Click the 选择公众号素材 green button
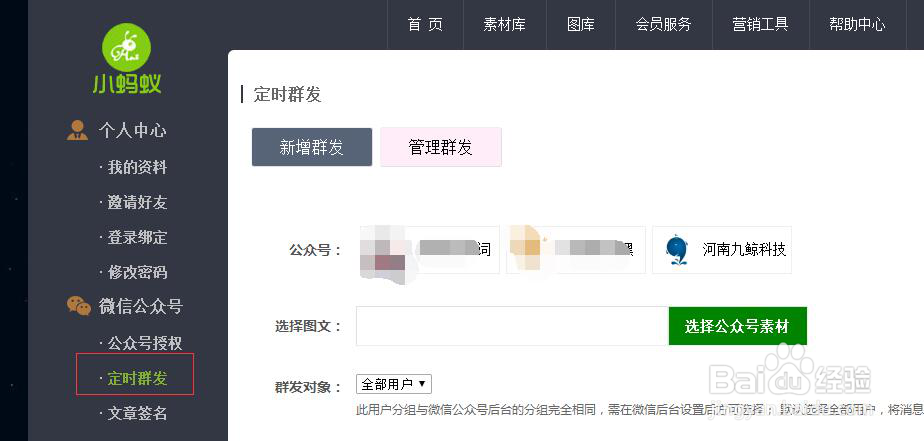 737,326
